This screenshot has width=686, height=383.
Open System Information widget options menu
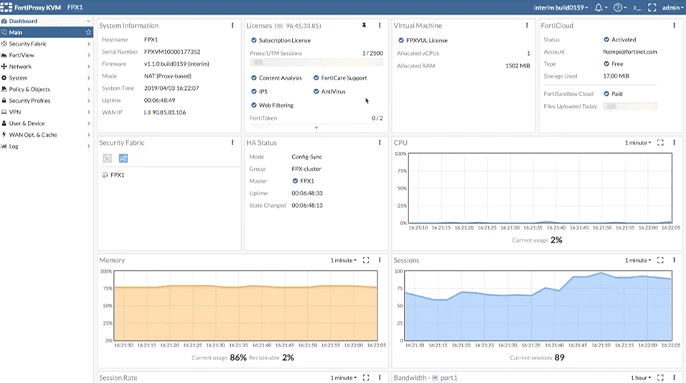pos(232,25)
